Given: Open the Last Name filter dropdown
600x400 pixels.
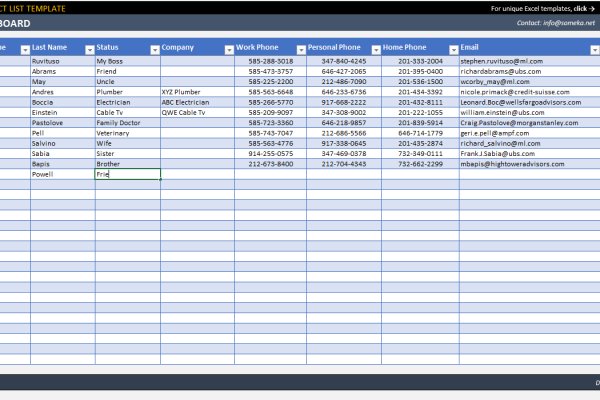Looking at the screenshot, I should pos(89,48).
